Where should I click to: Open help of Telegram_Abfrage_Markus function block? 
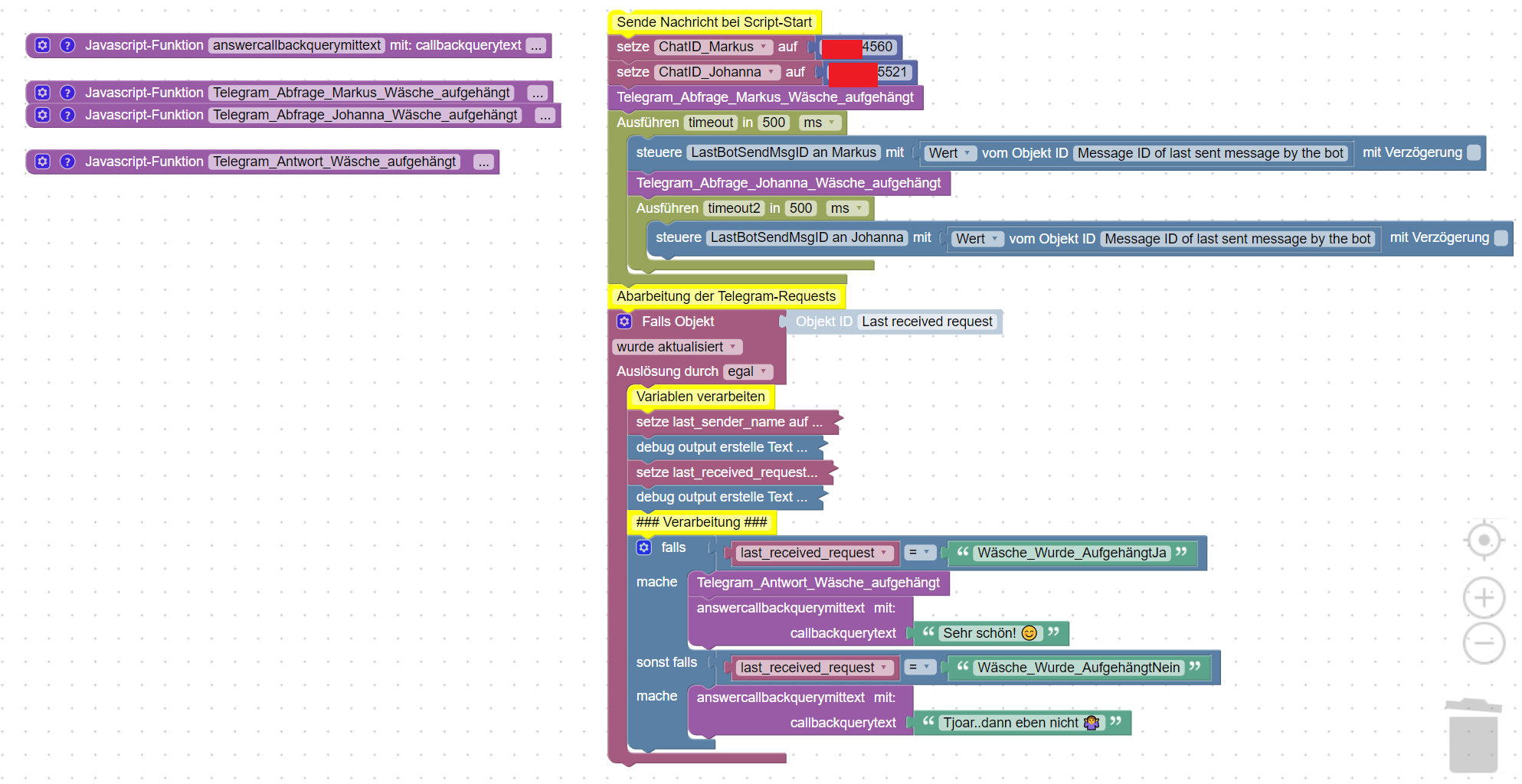tap(67, 93)
